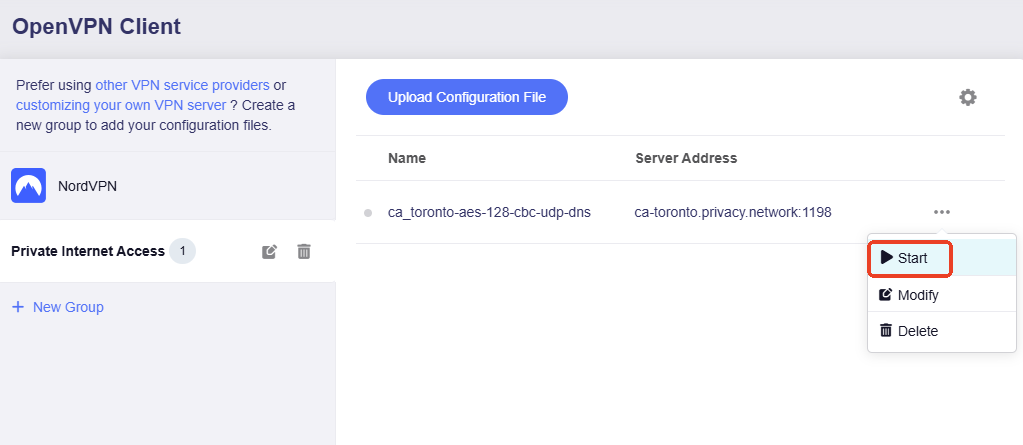The width and height of the screenshot is (1023, 445).
Task: Edit the Private Internet Access group
Action: (x=269, y=252)
